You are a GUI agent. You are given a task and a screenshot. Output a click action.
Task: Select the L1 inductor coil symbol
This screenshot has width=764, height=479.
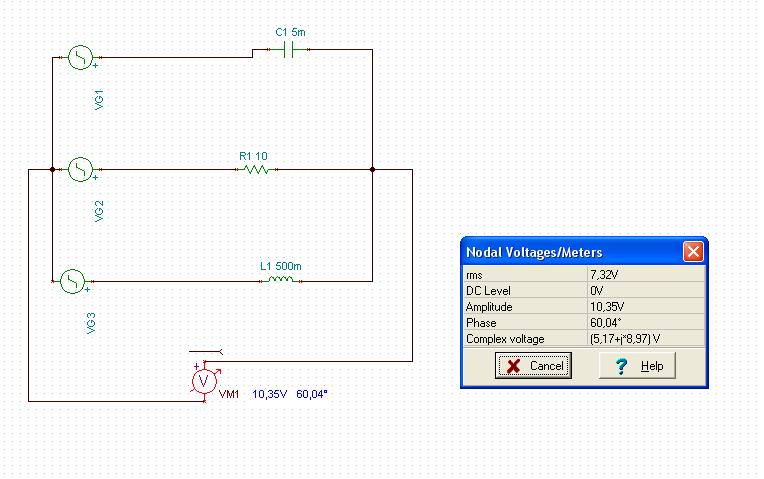coord(279,281)
